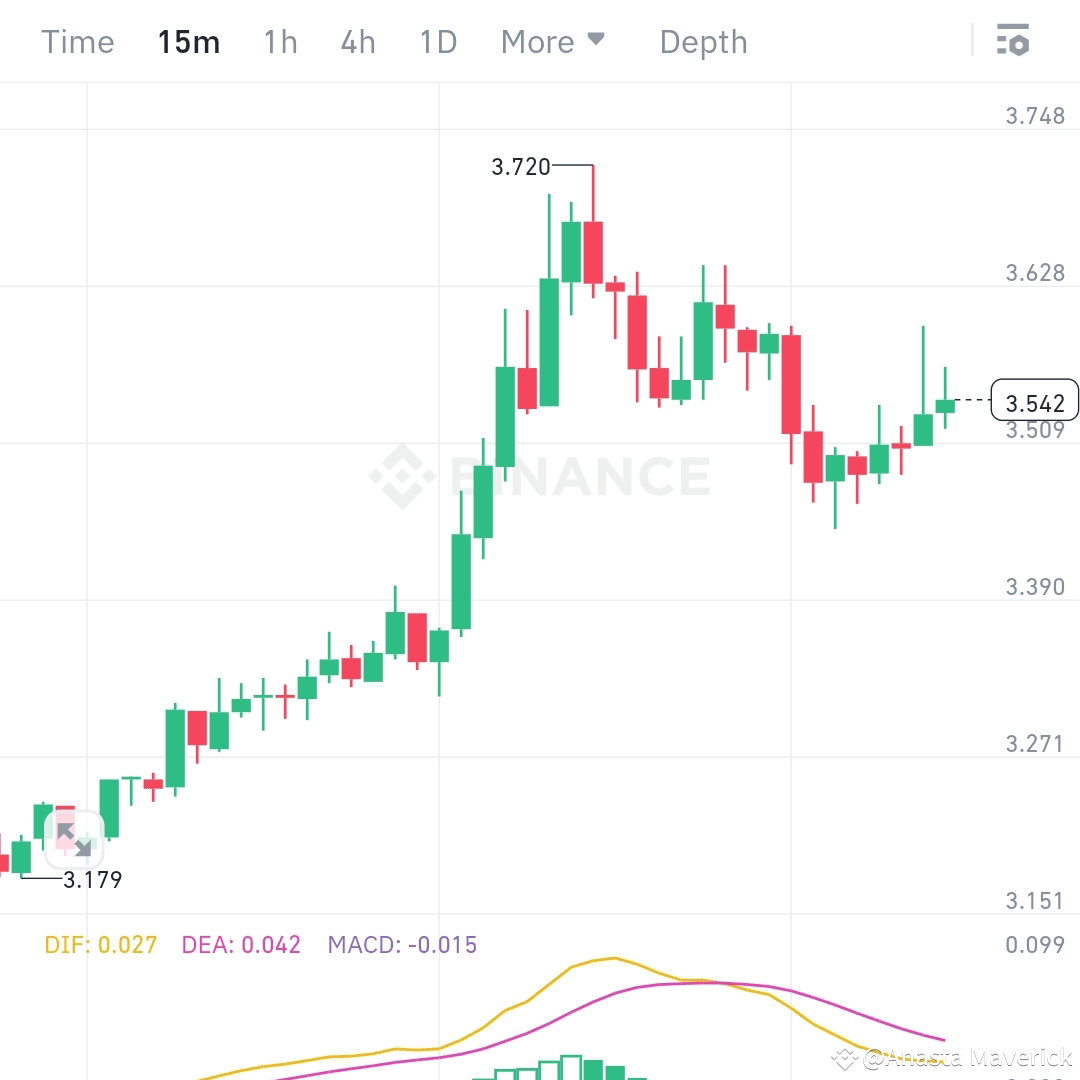Select the 1D timeframe tab
The height and width of the screenshot is (1080, 1080).
point(437,41)
